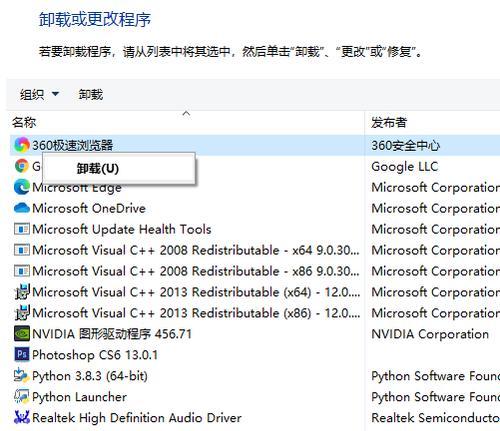Image resolution: width=500 pixels, height=431 pixels.
Task: Select Microsoft Update Health Tools entry
Action: coord(122,229)
